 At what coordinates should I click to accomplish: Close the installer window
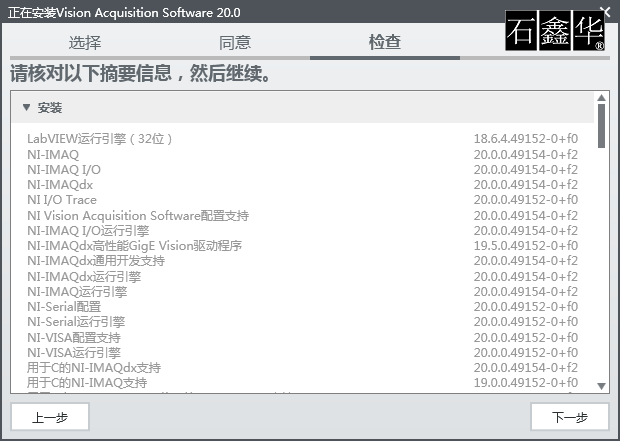pos(607,11)
